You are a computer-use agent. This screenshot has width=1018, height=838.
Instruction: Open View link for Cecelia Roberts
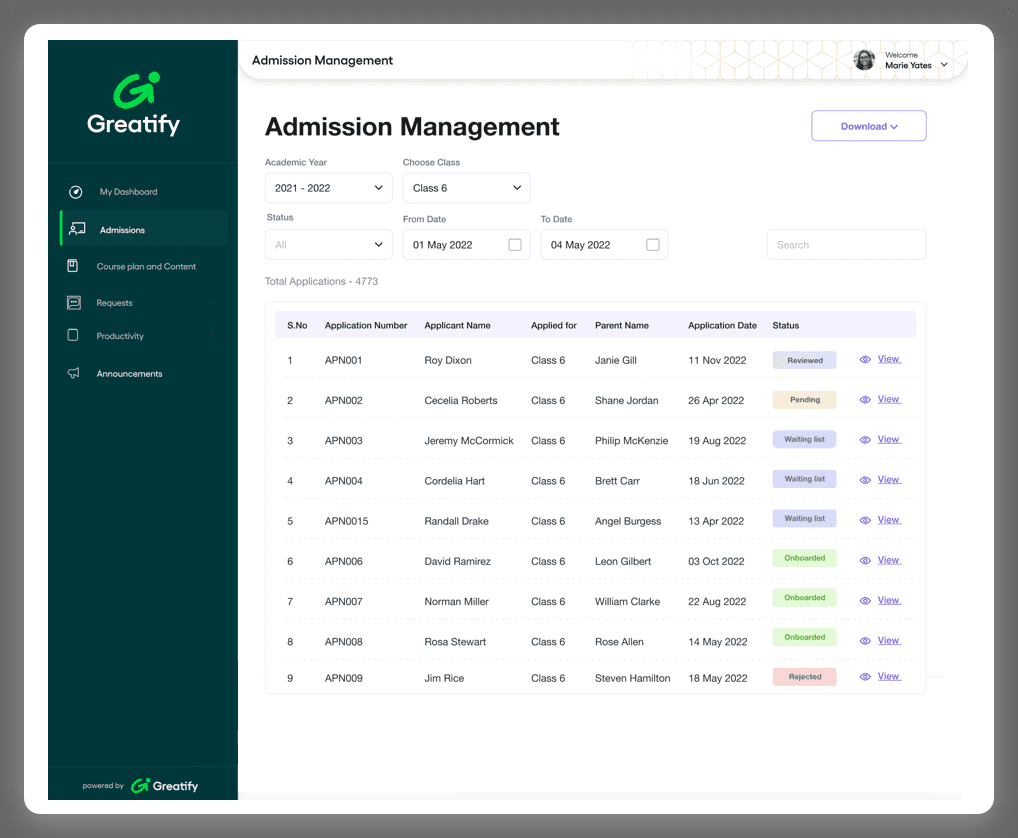(888, 399)
